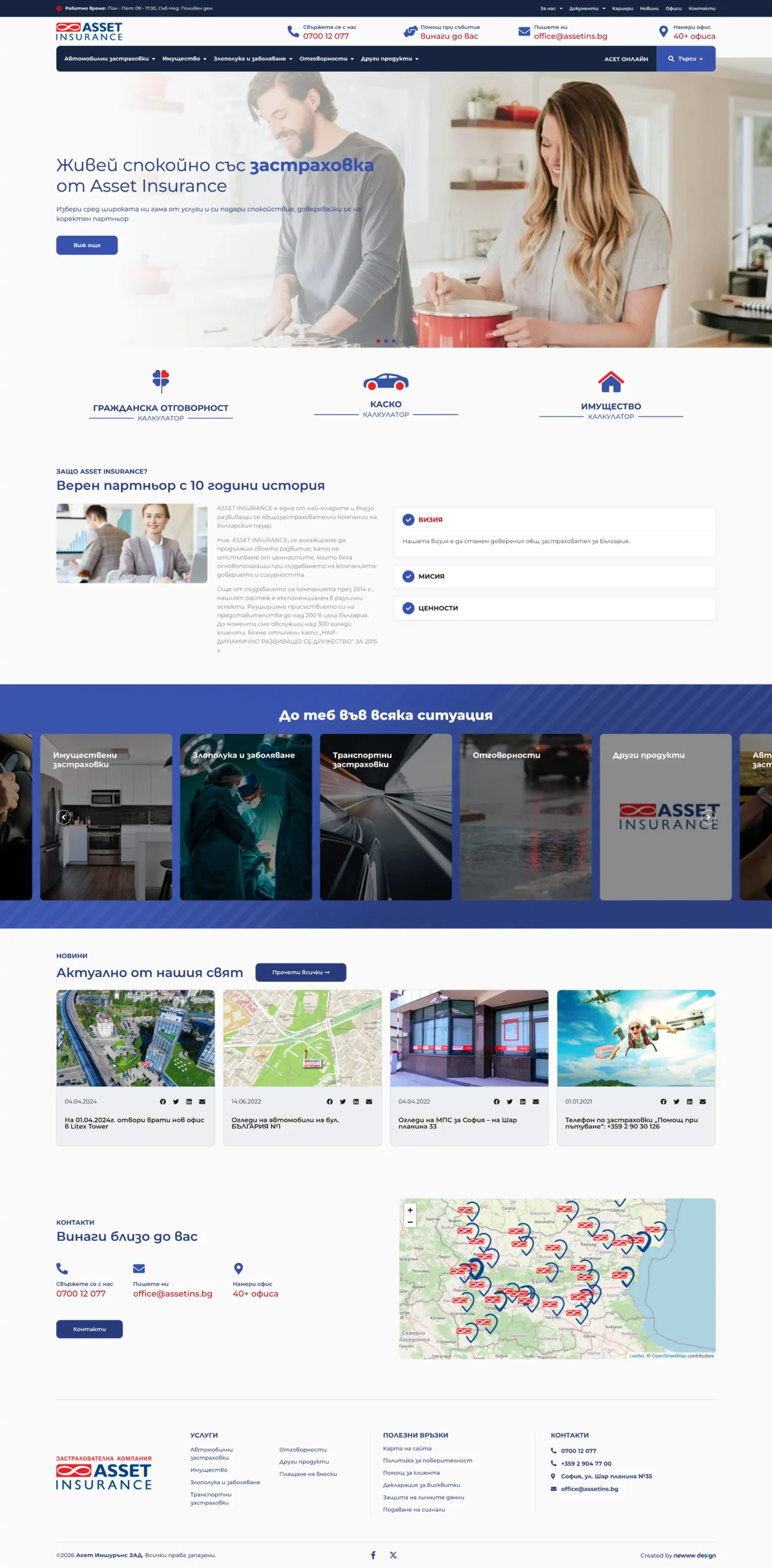Share 04.04.2022 news by email

click(x=536, y=1101)
